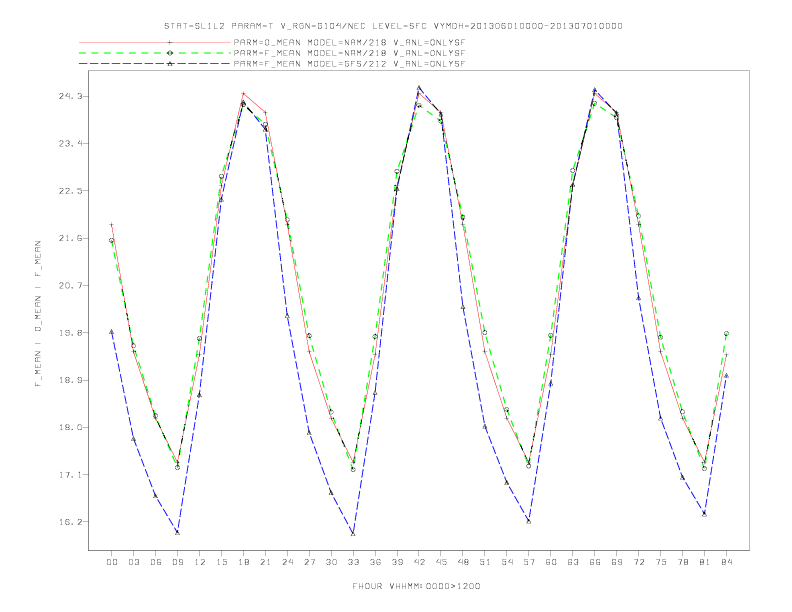Viewport: 792px width, 612px height.
Task: Click blue GFS triangle marker at hour 00
Action: (x=112, y=332)
